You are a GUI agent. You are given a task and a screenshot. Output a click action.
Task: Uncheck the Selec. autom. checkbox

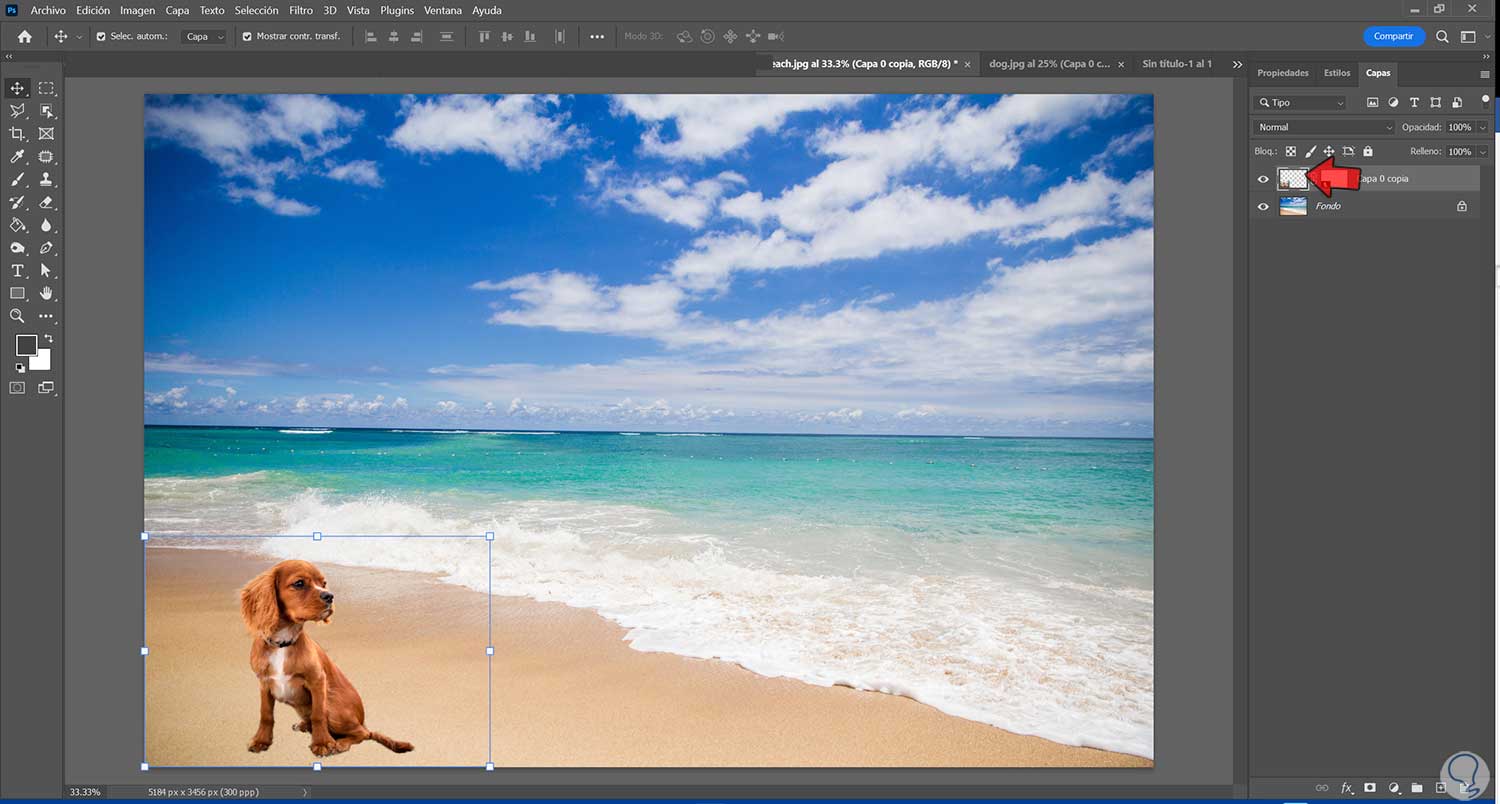pos(101,37)
